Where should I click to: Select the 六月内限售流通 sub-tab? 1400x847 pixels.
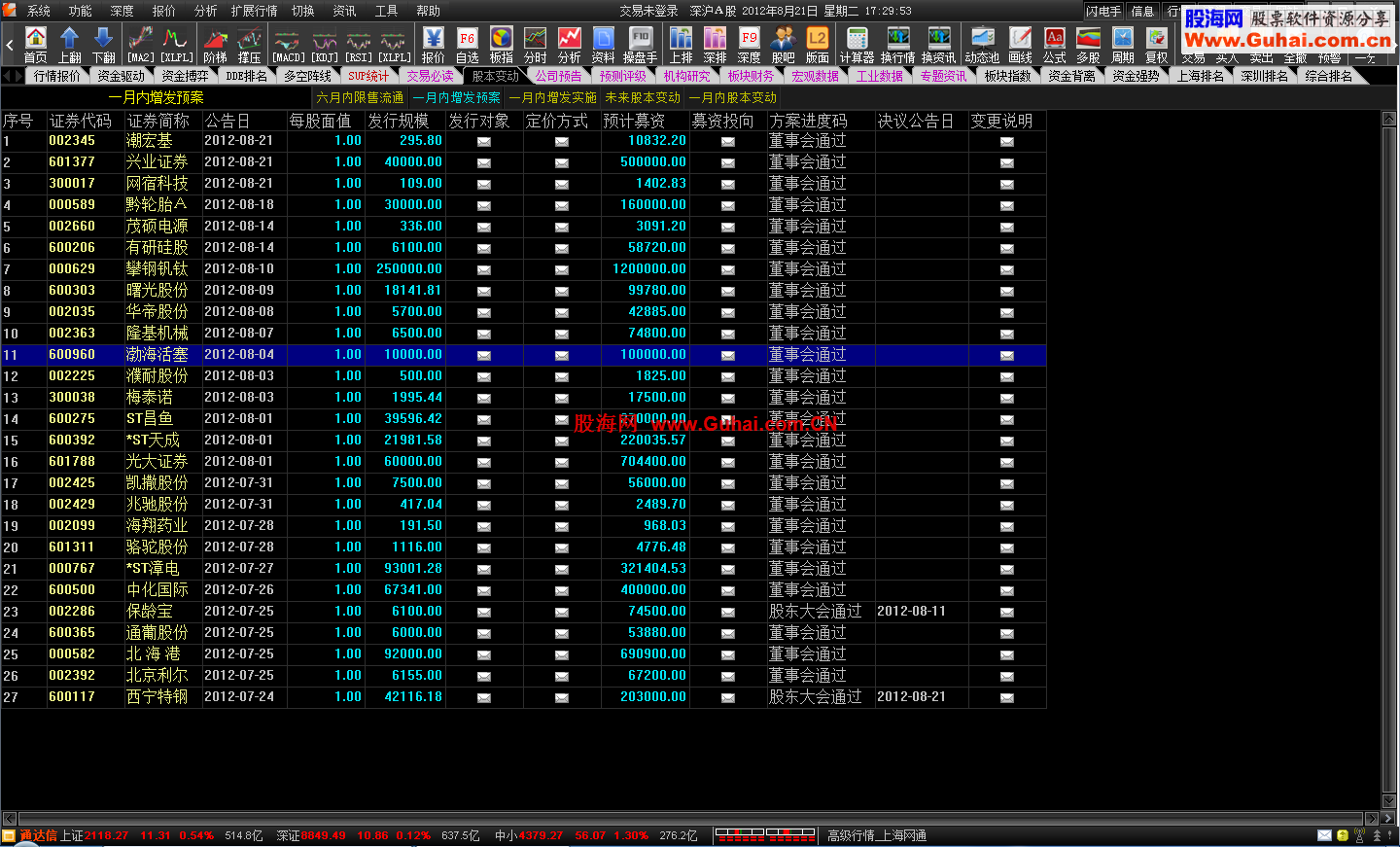[x=360, y=97]
